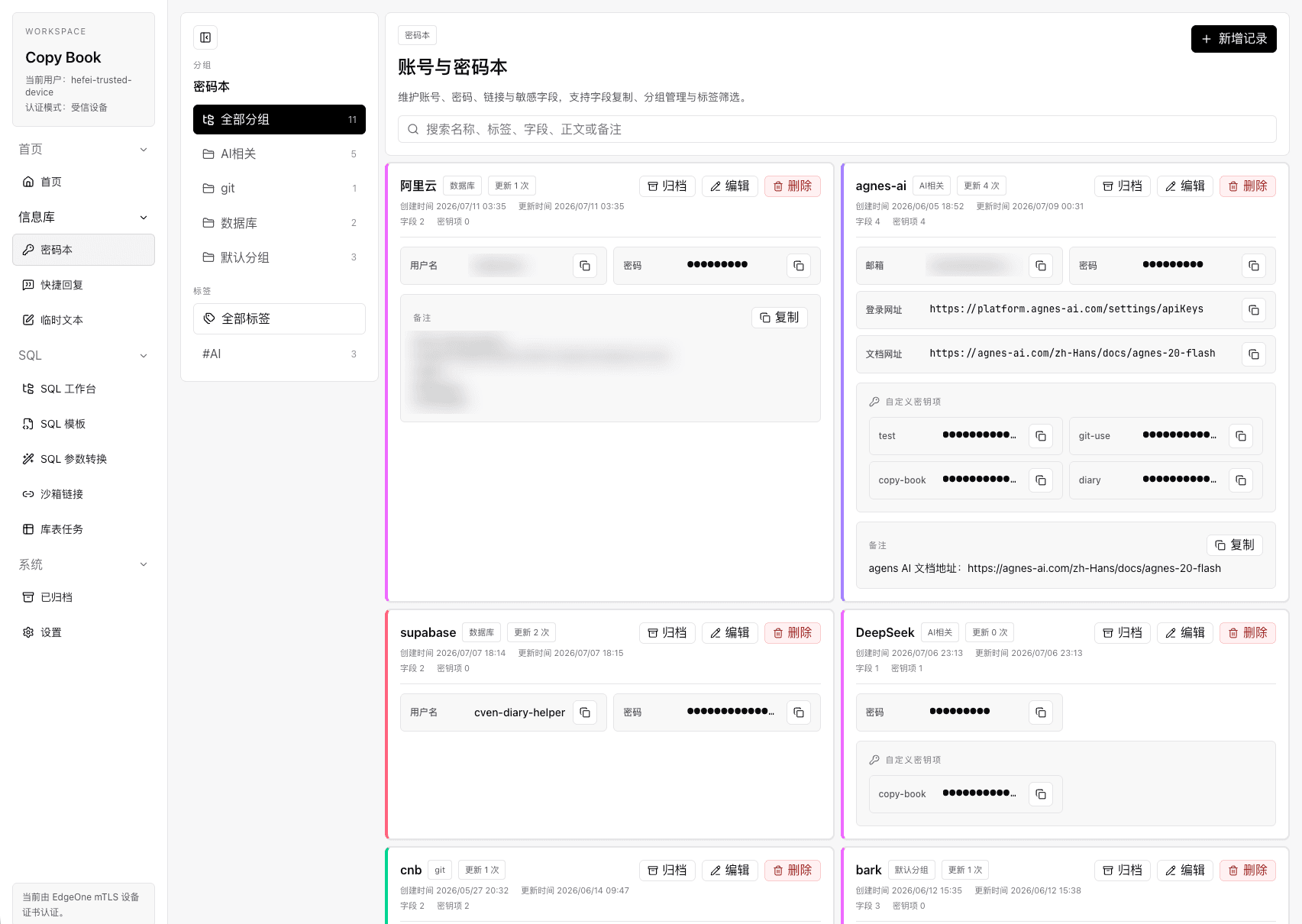Delete the bark record

point(1248,871)
